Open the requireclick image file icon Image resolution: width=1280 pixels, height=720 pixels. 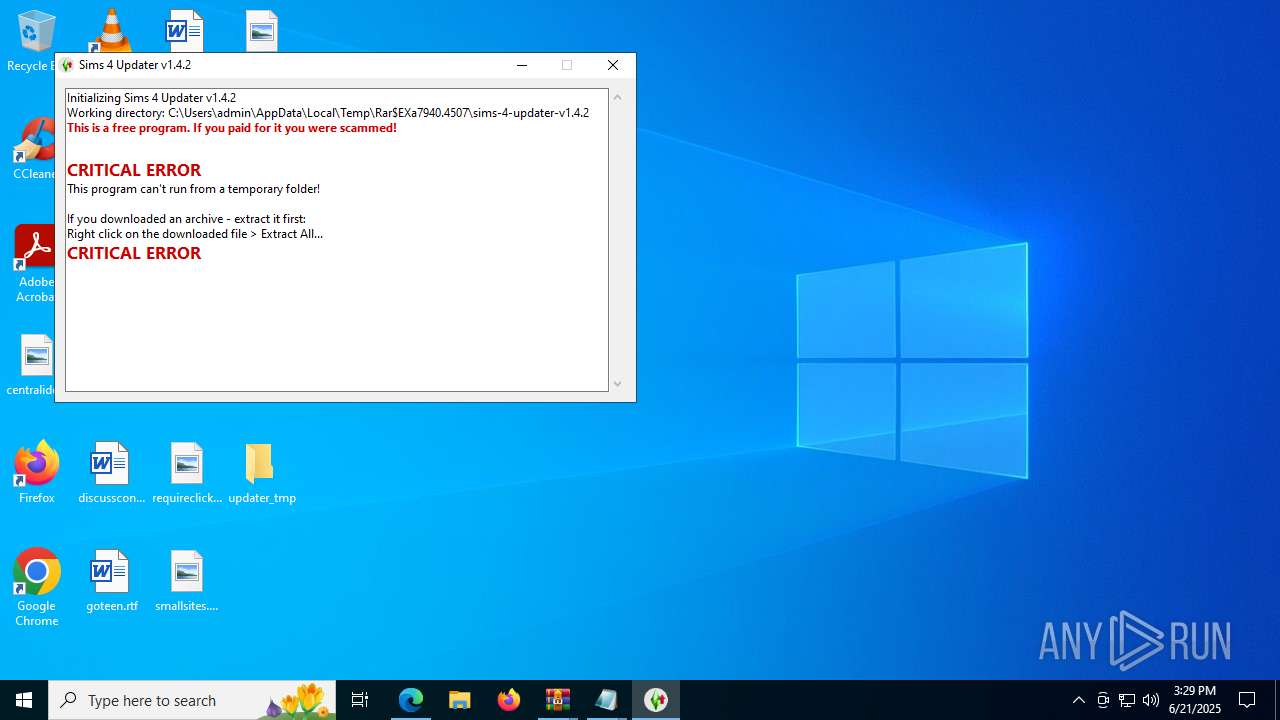coord(187,472)
